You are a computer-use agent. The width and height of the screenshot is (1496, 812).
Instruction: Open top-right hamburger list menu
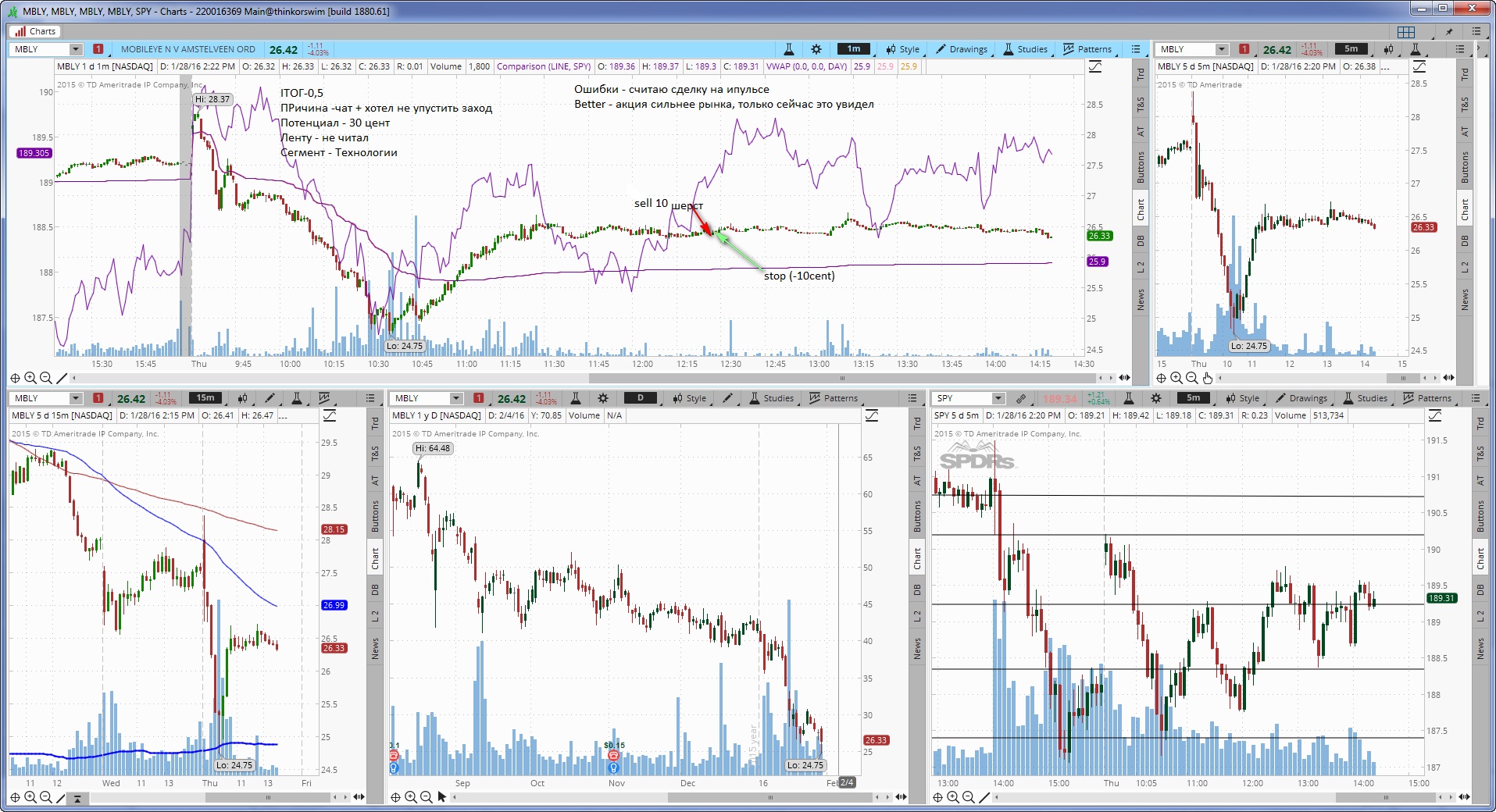pyautogui.click(x=1476, y=31)
